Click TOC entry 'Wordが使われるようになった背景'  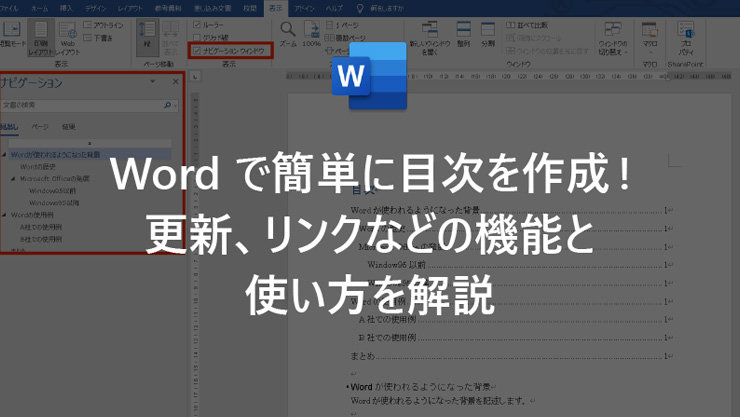point(415,210)
